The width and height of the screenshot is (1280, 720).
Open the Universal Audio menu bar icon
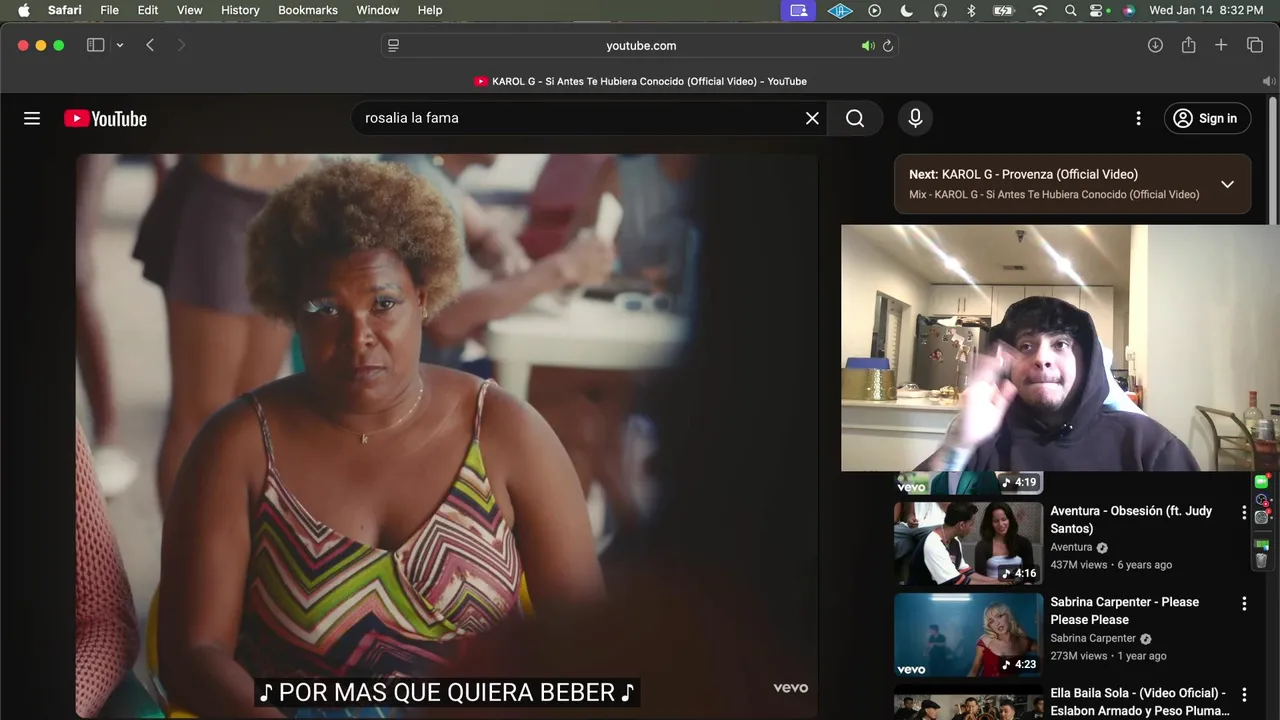pyautogui.click(x=840, y=10)
